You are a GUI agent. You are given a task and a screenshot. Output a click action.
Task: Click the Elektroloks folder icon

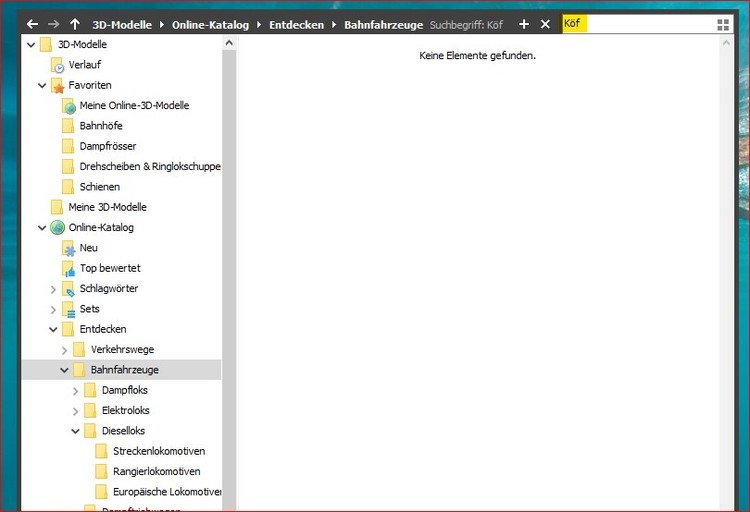coord(90,411)
